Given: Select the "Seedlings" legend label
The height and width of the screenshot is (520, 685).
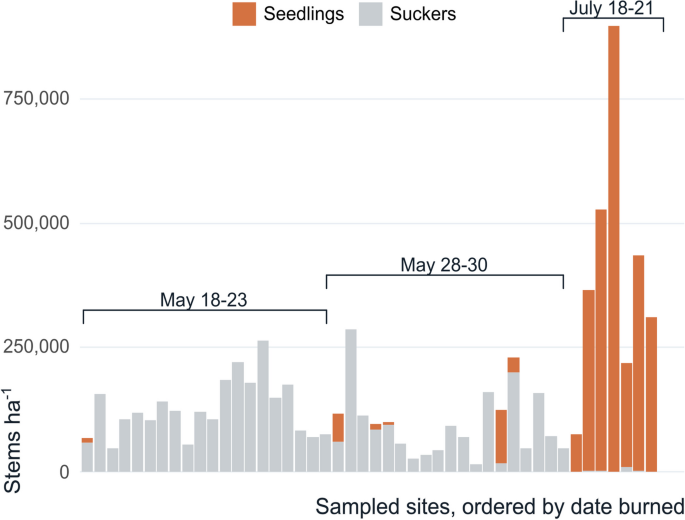Looking at the screenshot, I should coord(304,13).
